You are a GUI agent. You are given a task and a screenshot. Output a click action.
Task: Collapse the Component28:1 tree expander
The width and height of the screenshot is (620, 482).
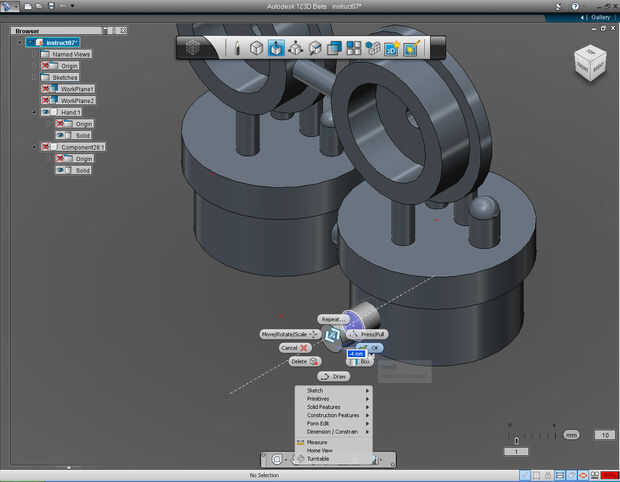[x=34, y=147]
